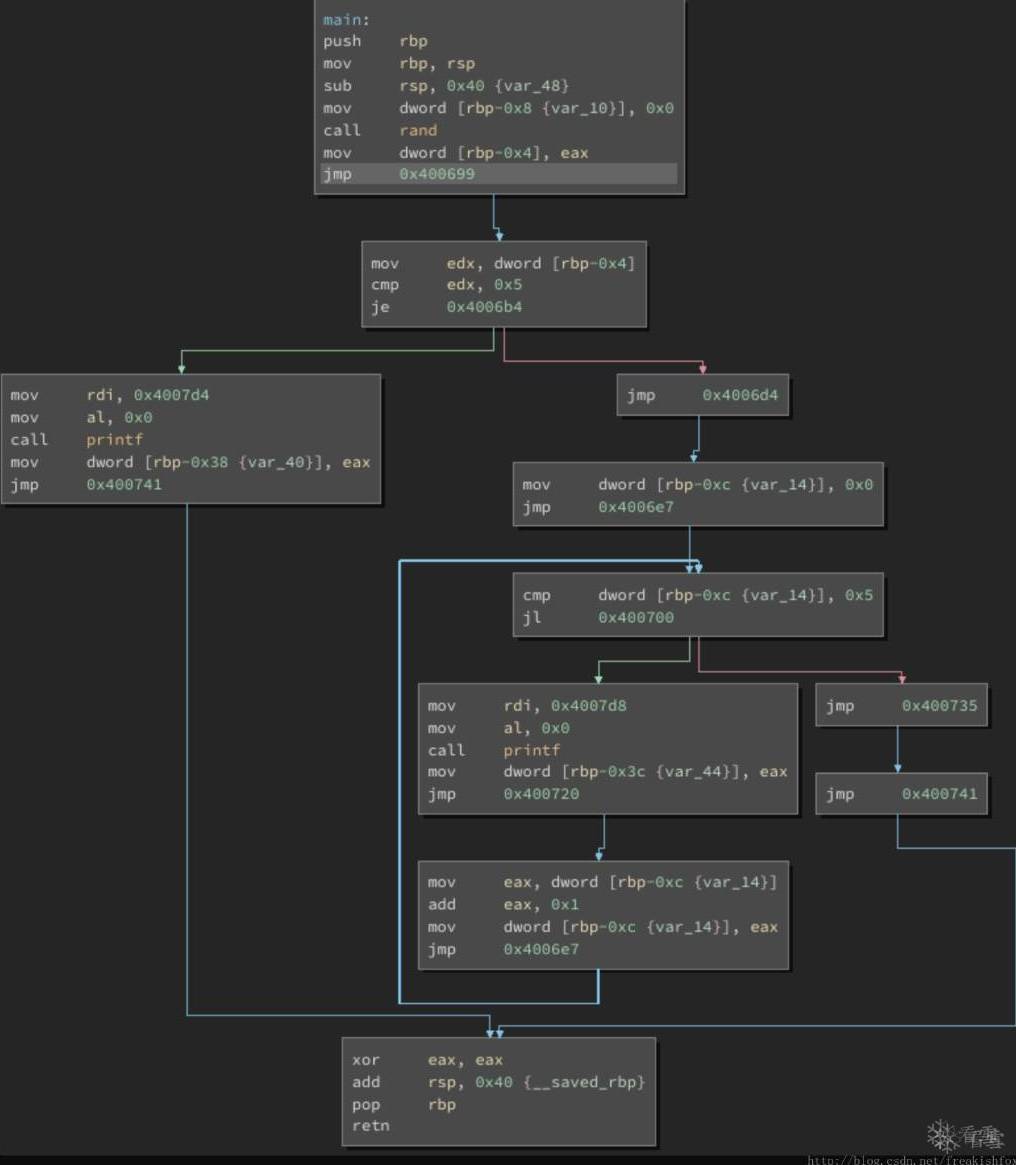Click 0x400741 in the block below 0x400735

[939, 794]
